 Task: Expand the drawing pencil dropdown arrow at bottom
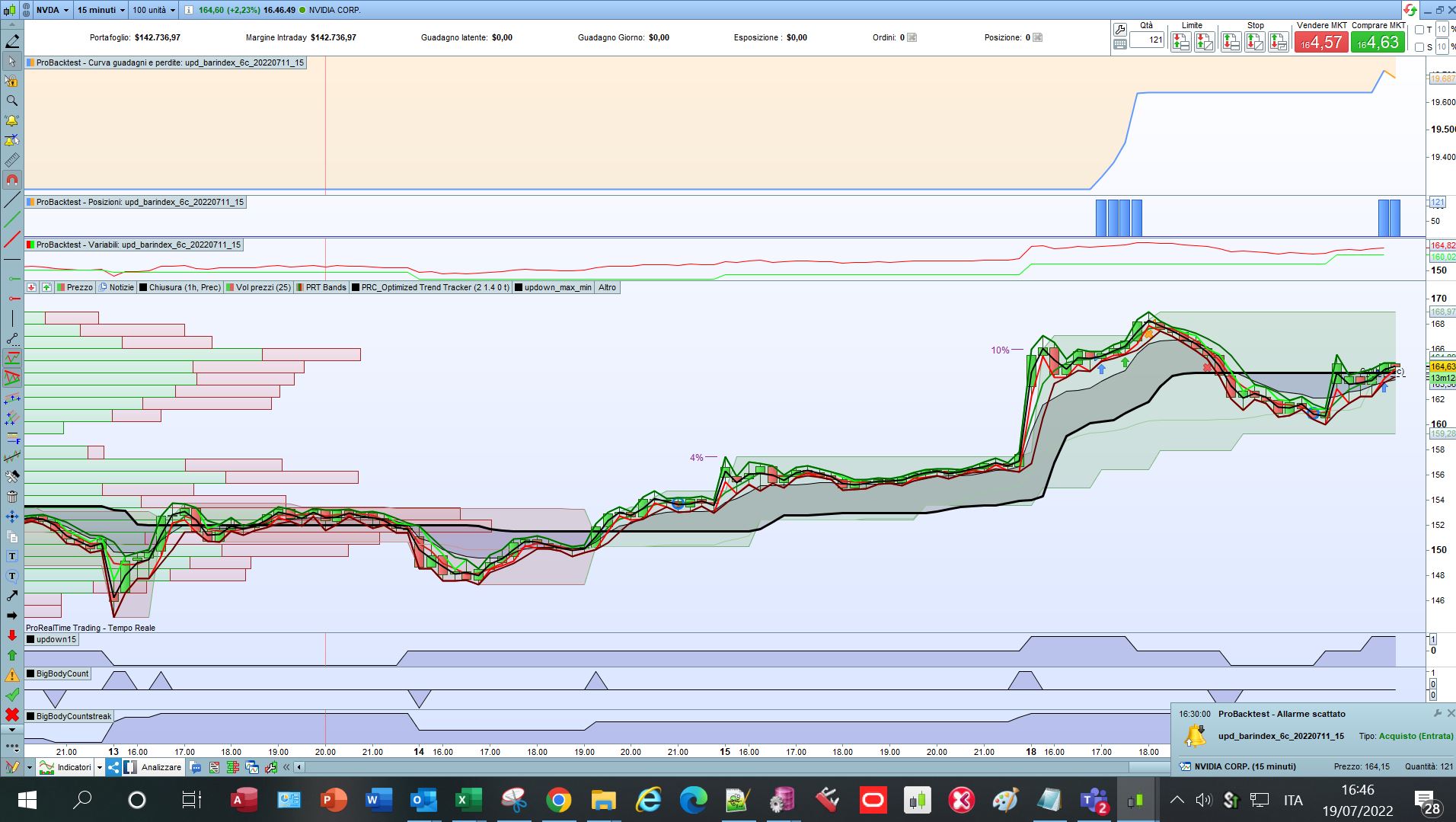[29, 767]
